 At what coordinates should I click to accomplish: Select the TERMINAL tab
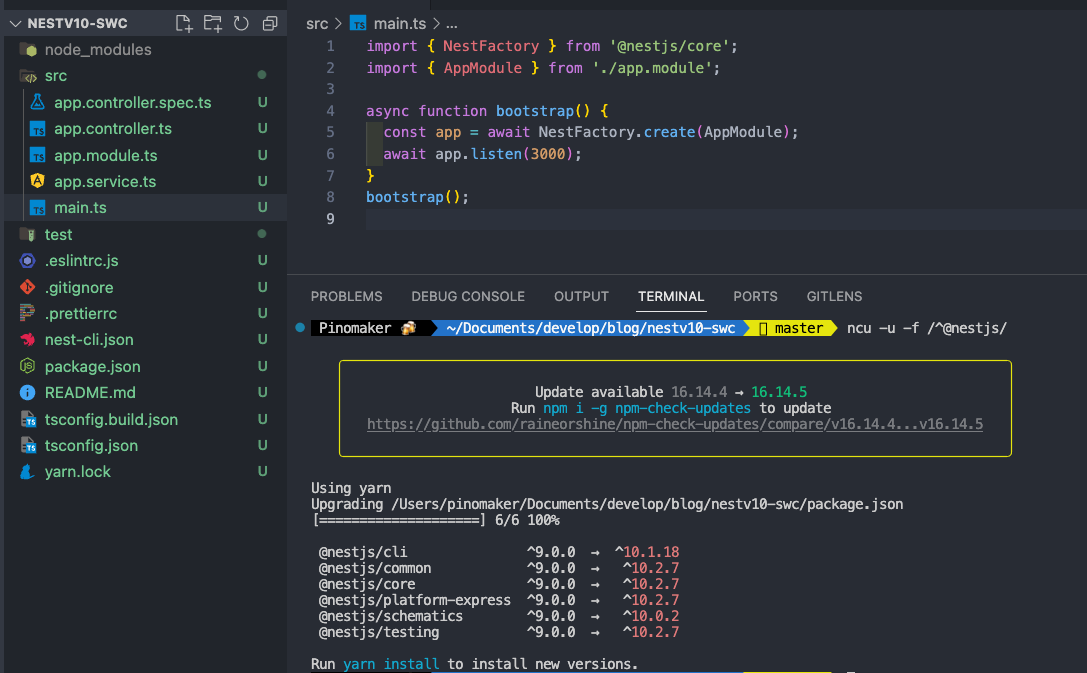671,297
